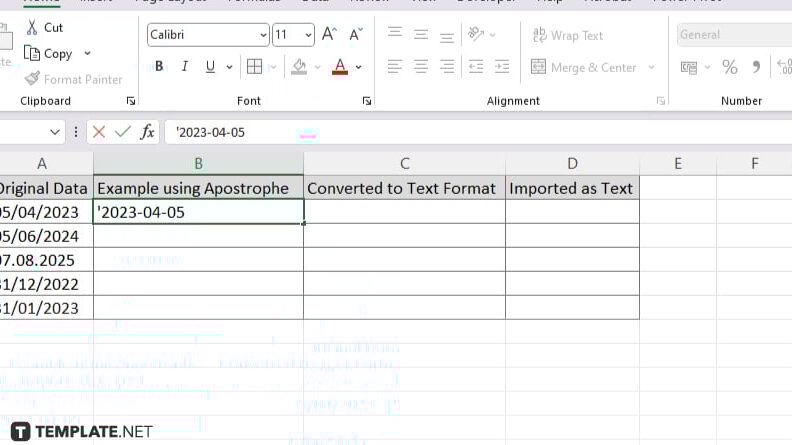Click the Decrease Font Size icon

click(355, 35)
